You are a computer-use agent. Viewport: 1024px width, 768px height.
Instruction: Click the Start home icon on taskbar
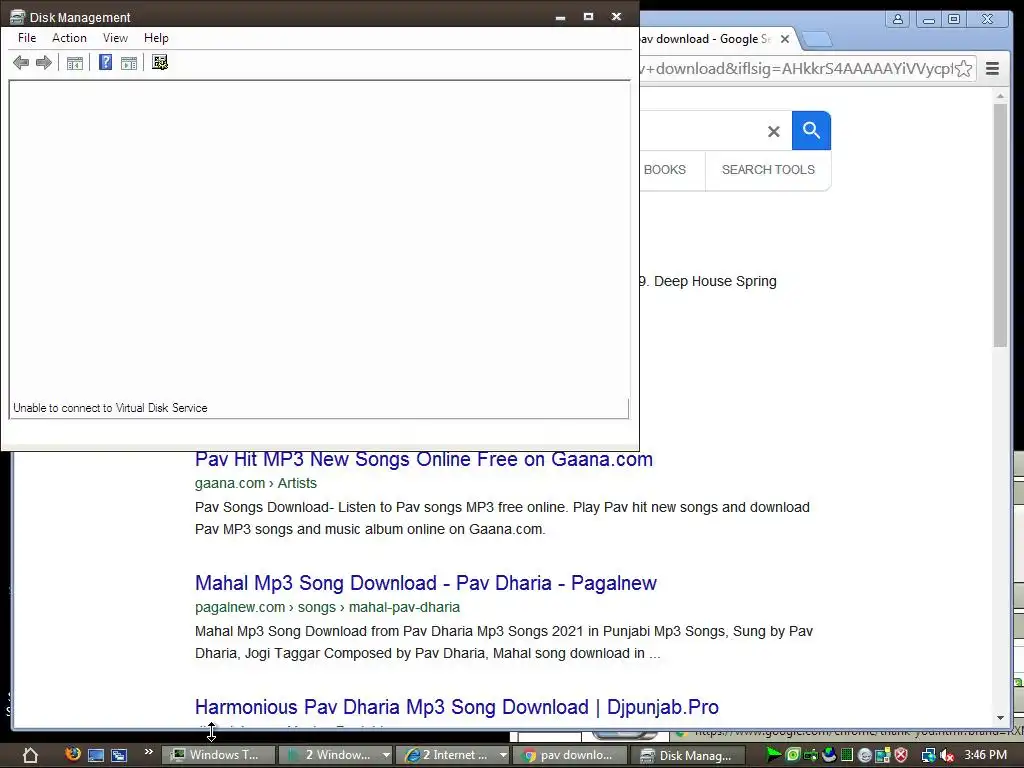coord(31,756)
